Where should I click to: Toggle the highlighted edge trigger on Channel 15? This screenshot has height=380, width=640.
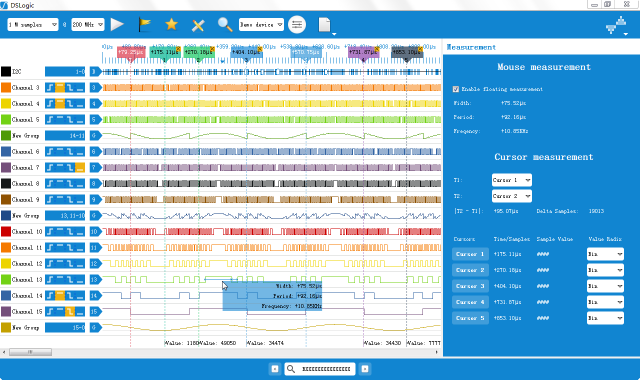click(x=70, y=312)
